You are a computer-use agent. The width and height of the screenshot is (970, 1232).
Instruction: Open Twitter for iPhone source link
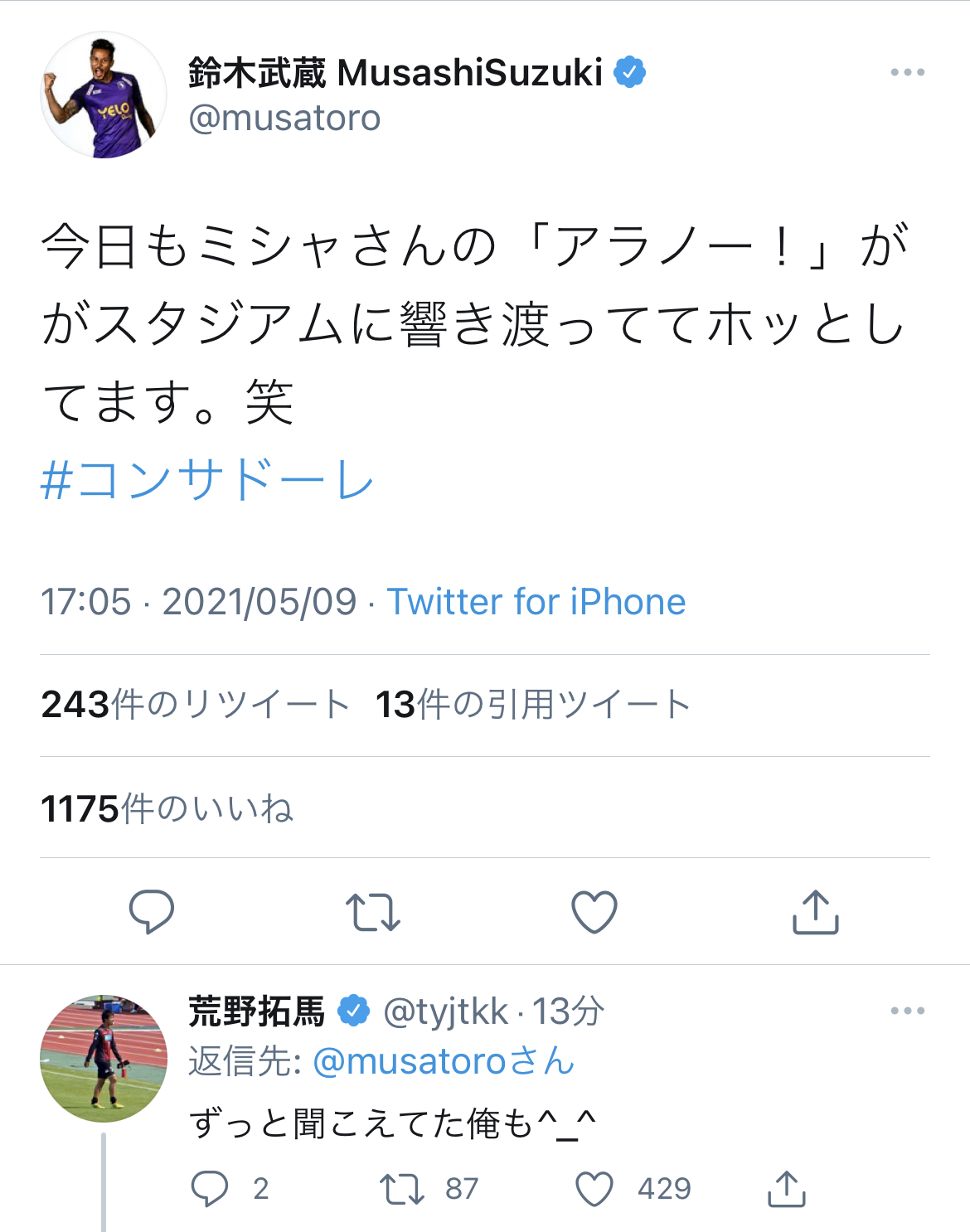(536, 602)
